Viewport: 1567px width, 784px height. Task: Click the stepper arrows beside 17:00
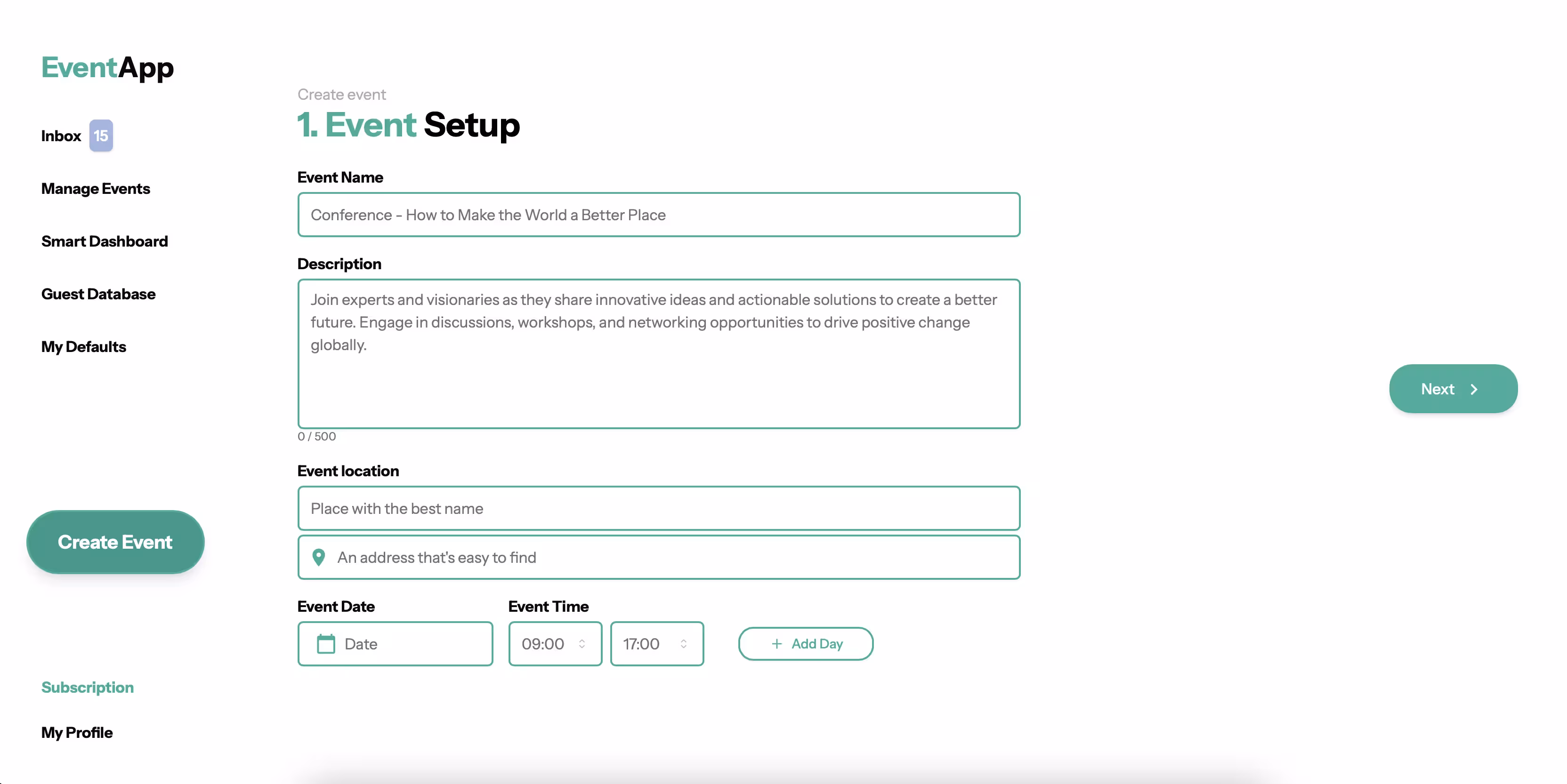[x=684, y=644]
